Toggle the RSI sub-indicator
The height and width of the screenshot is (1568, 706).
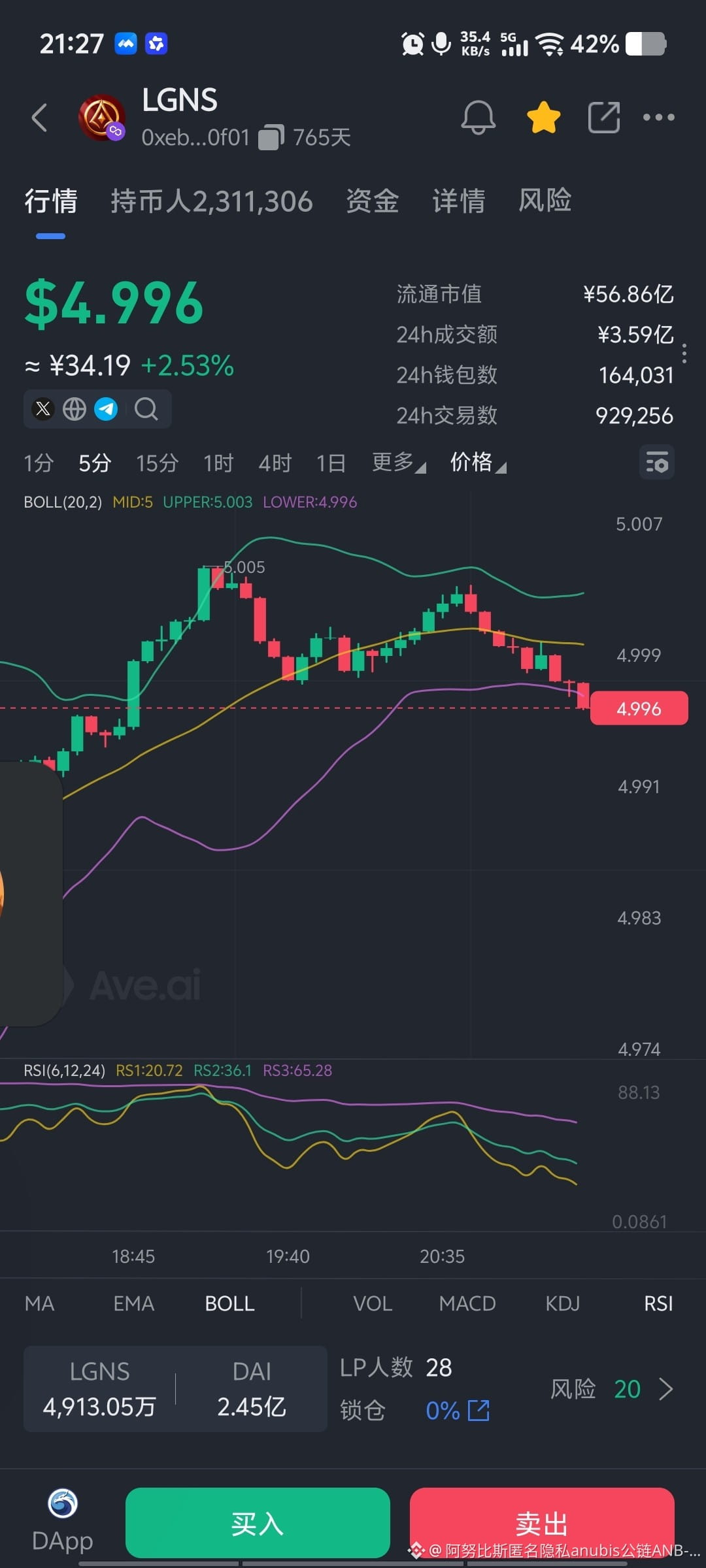point(658,1303)
